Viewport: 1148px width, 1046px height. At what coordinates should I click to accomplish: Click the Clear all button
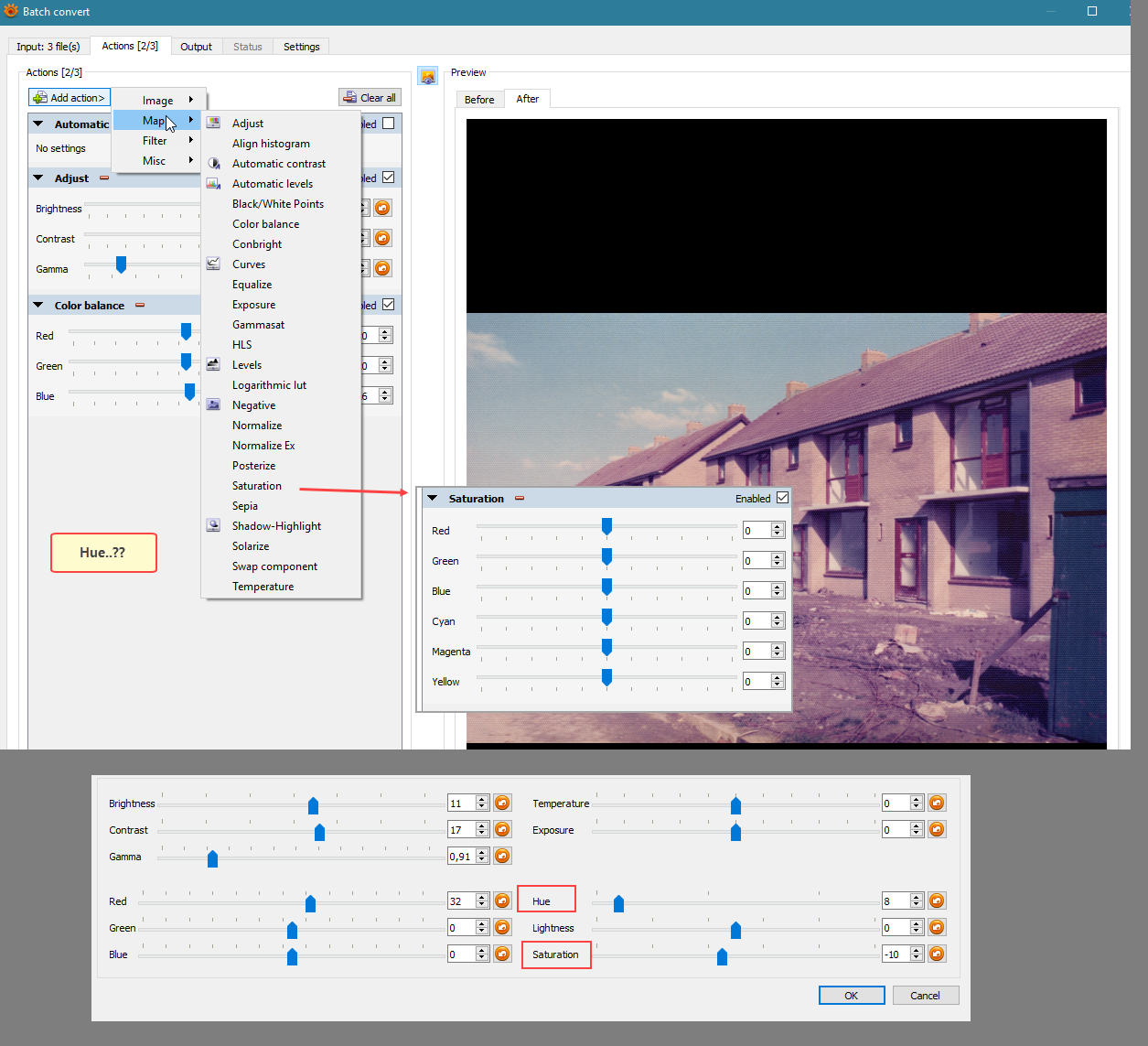point(370,98)
